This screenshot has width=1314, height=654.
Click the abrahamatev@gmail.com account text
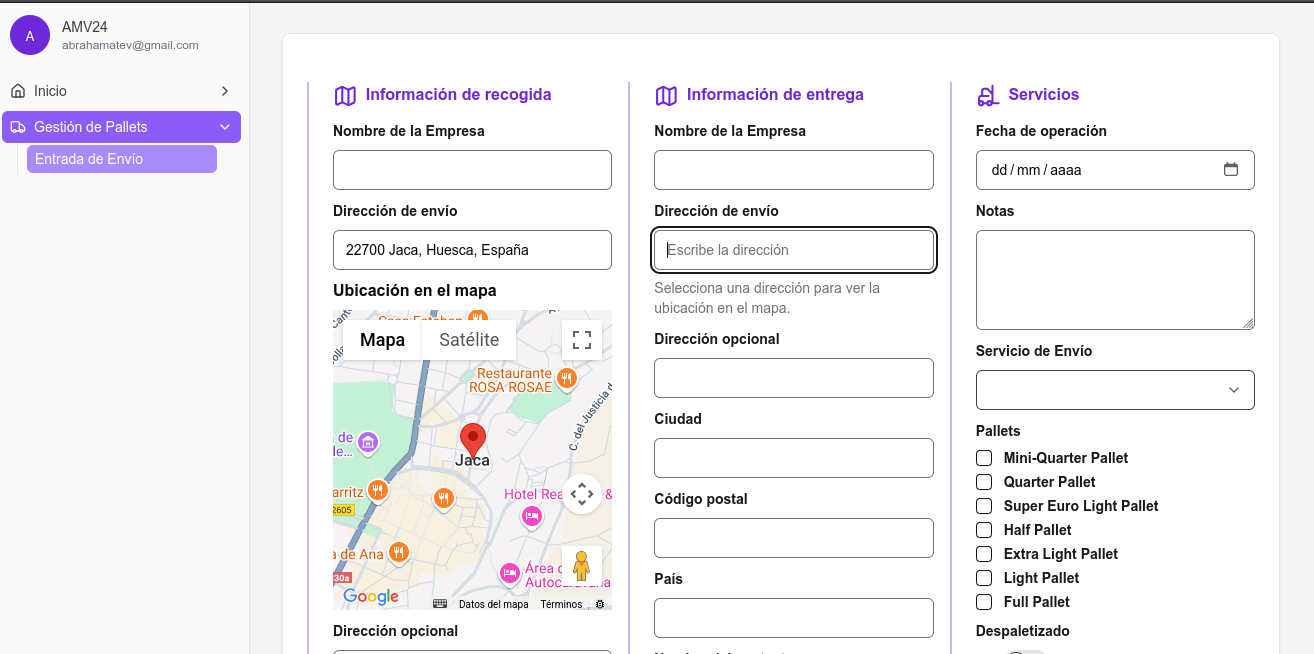[130, 45]
